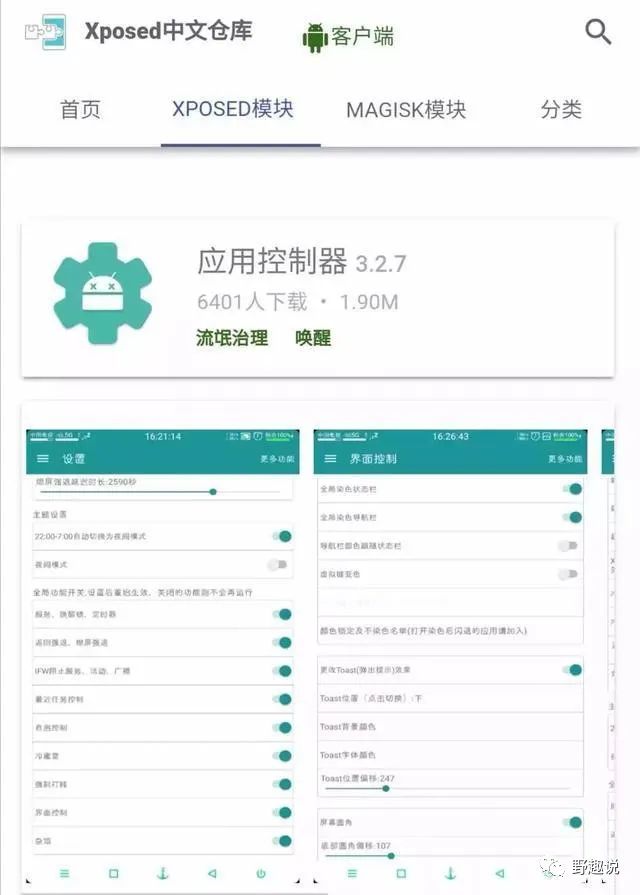The width and height of the screenshot is (640, 895).
Task: Open the 流氓治理 tag
Action: tap(232, 337)
